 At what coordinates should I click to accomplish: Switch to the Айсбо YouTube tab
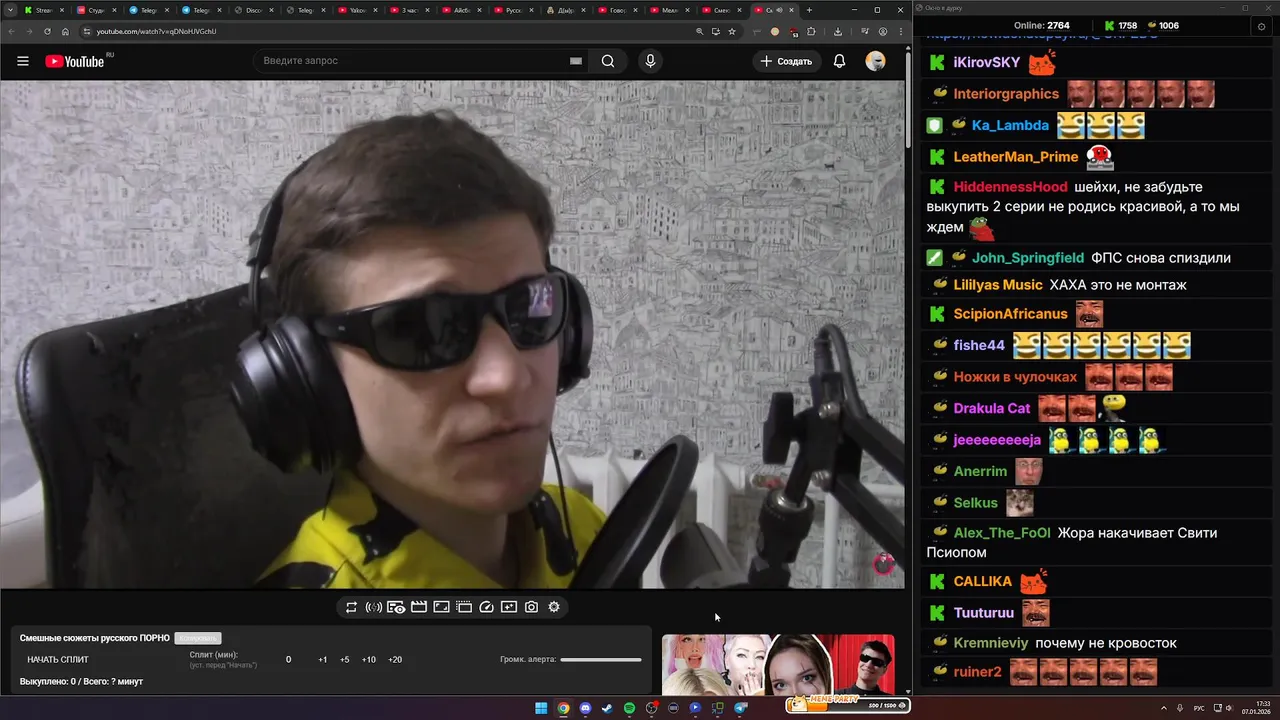pos(460,10)
